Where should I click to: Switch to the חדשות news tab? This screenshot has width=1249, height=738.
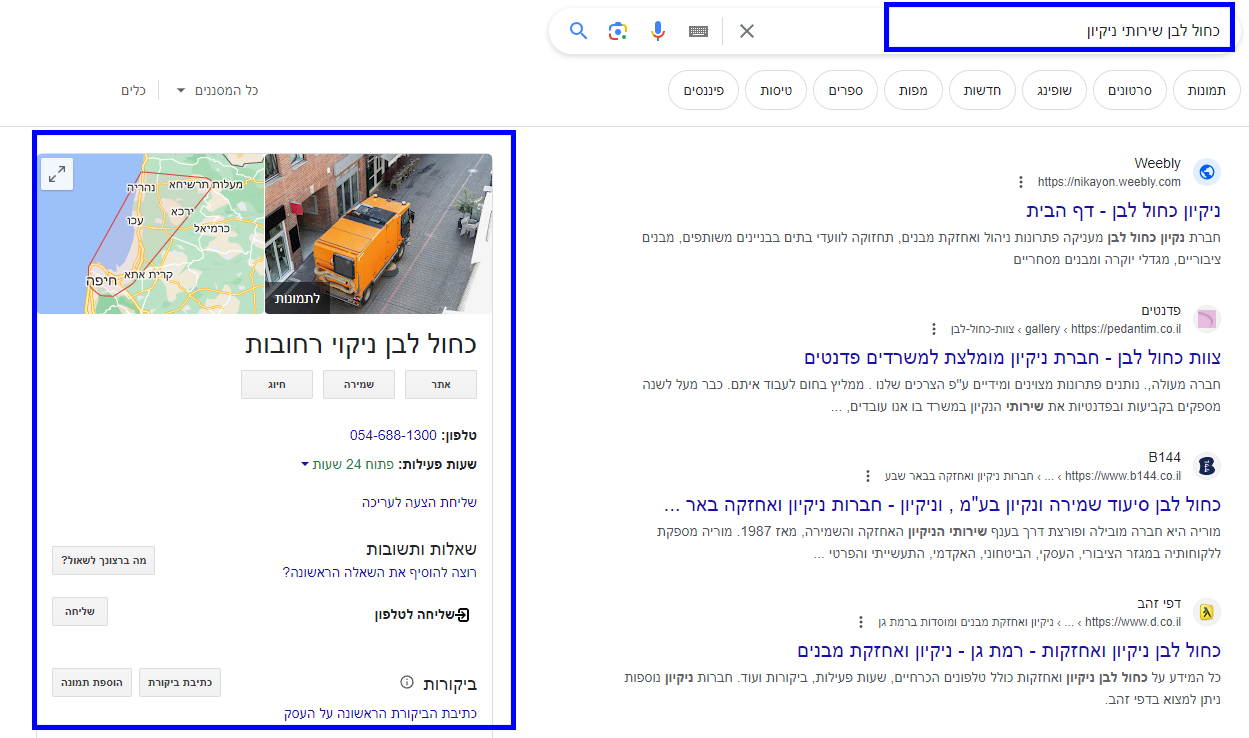point(982,91)
